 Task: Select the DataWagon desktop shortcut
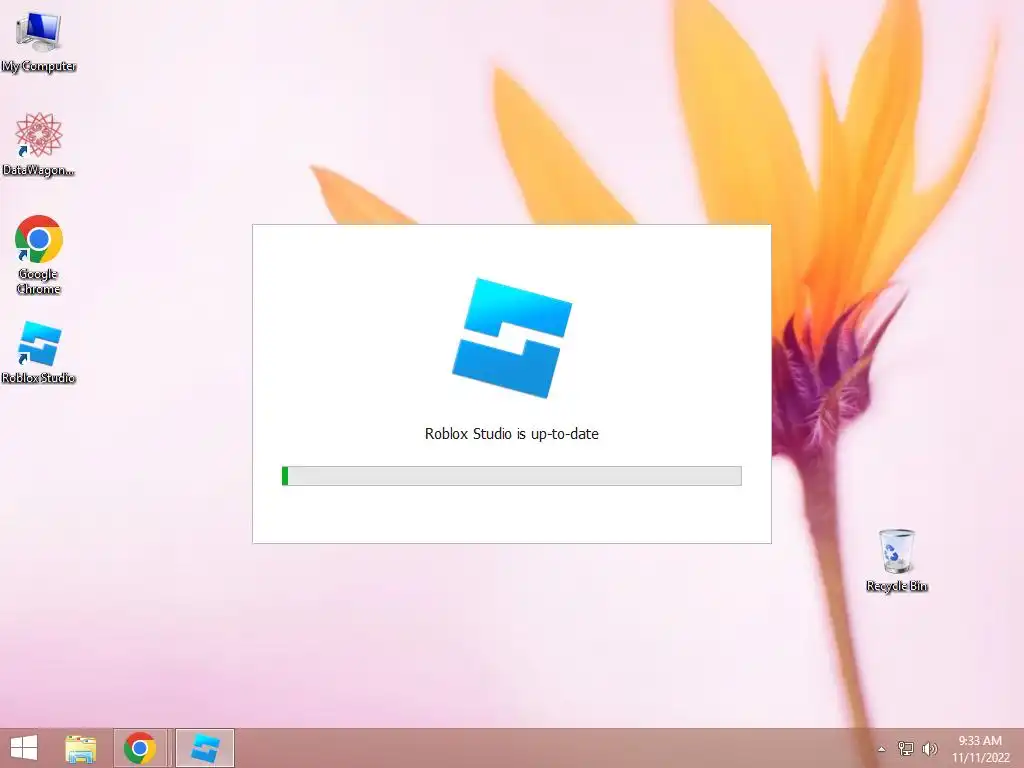pyautogui.click(x=39, y=144)
